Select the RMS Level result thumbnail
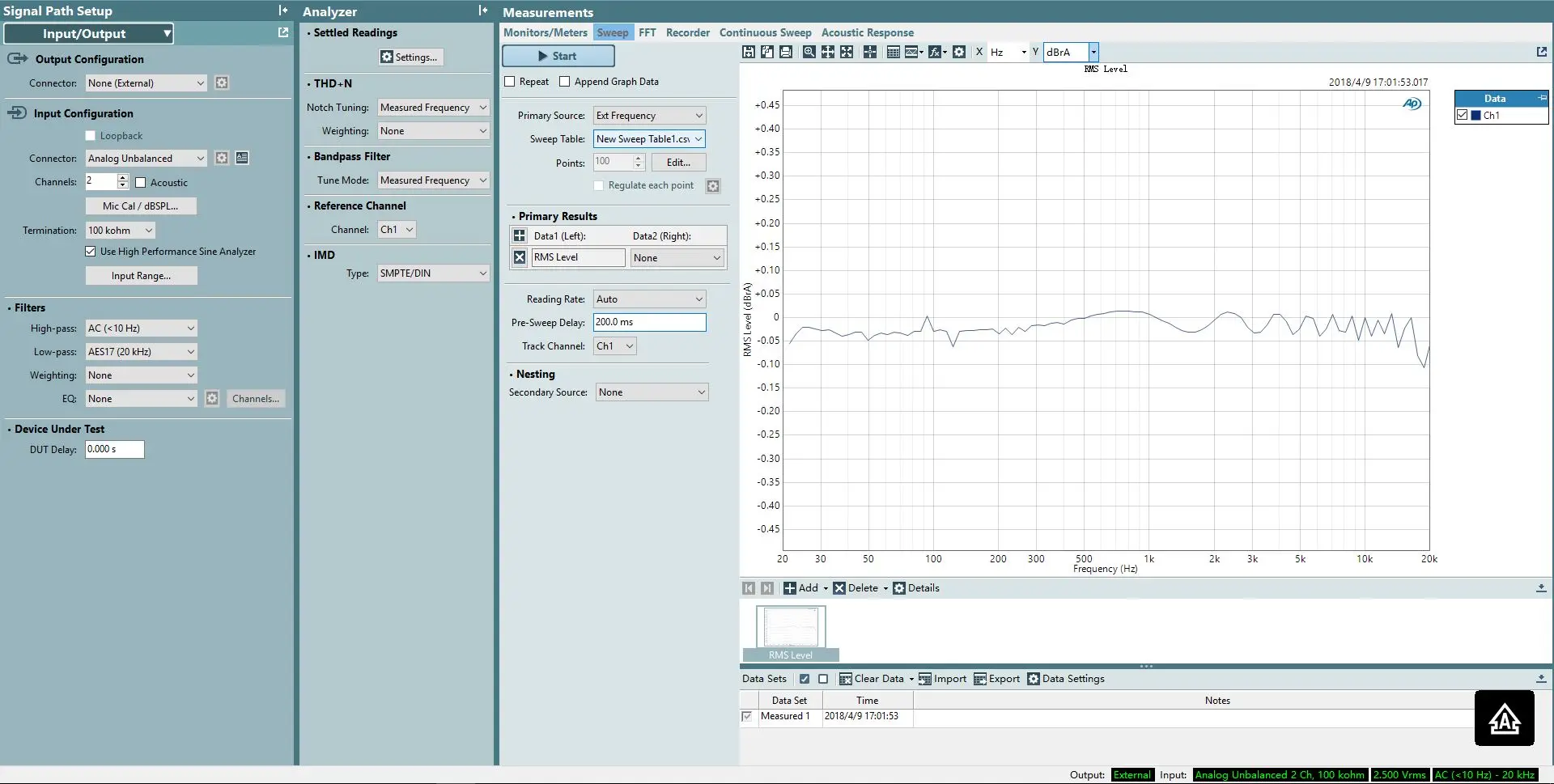Viewport: 1554px width, 784px height. click(791, 634)
